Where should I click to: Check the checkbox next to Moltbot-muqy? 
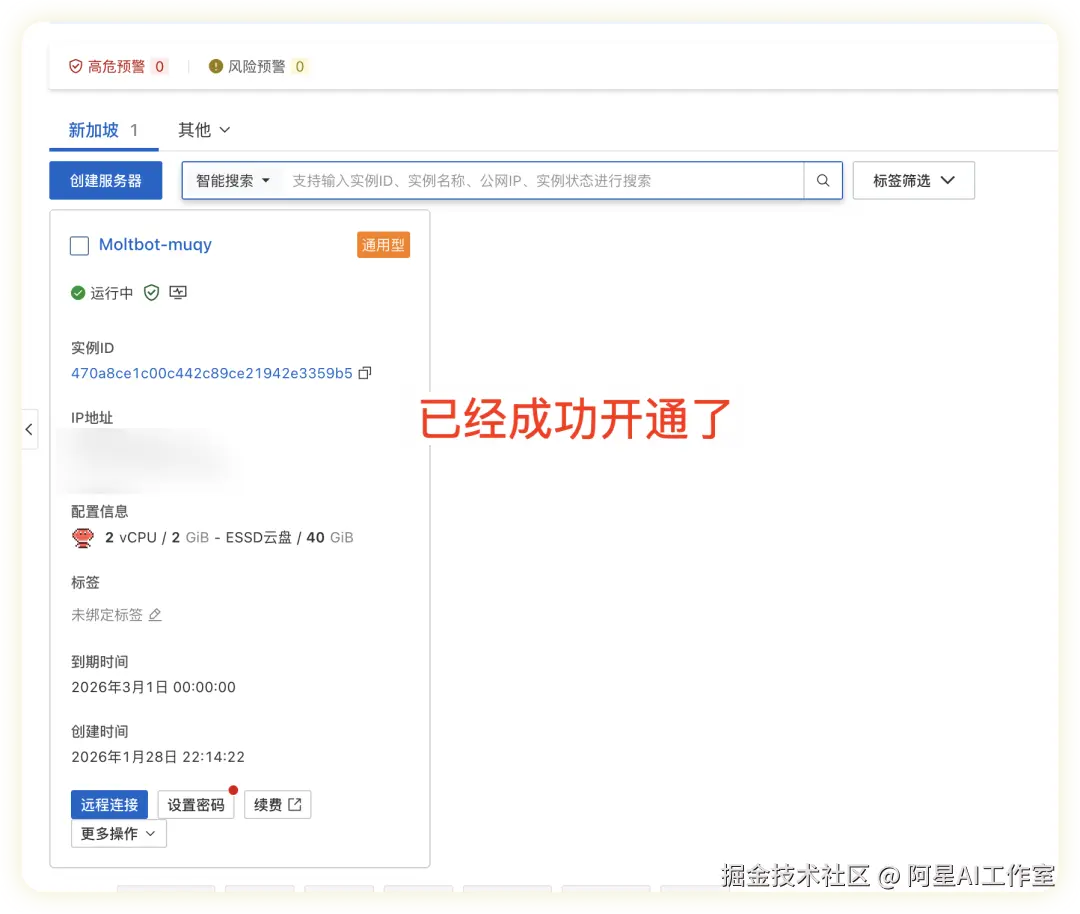point(79,245)
